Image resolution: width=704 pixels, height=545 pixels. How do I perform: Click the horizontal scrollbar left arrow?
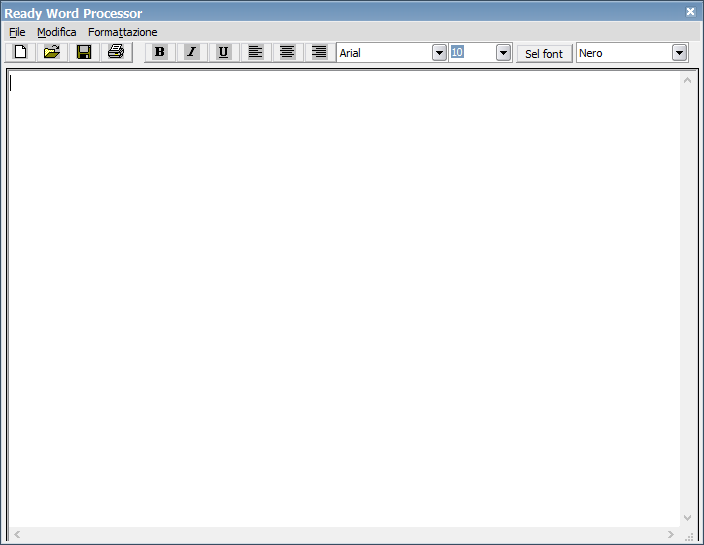pos(17,534)
